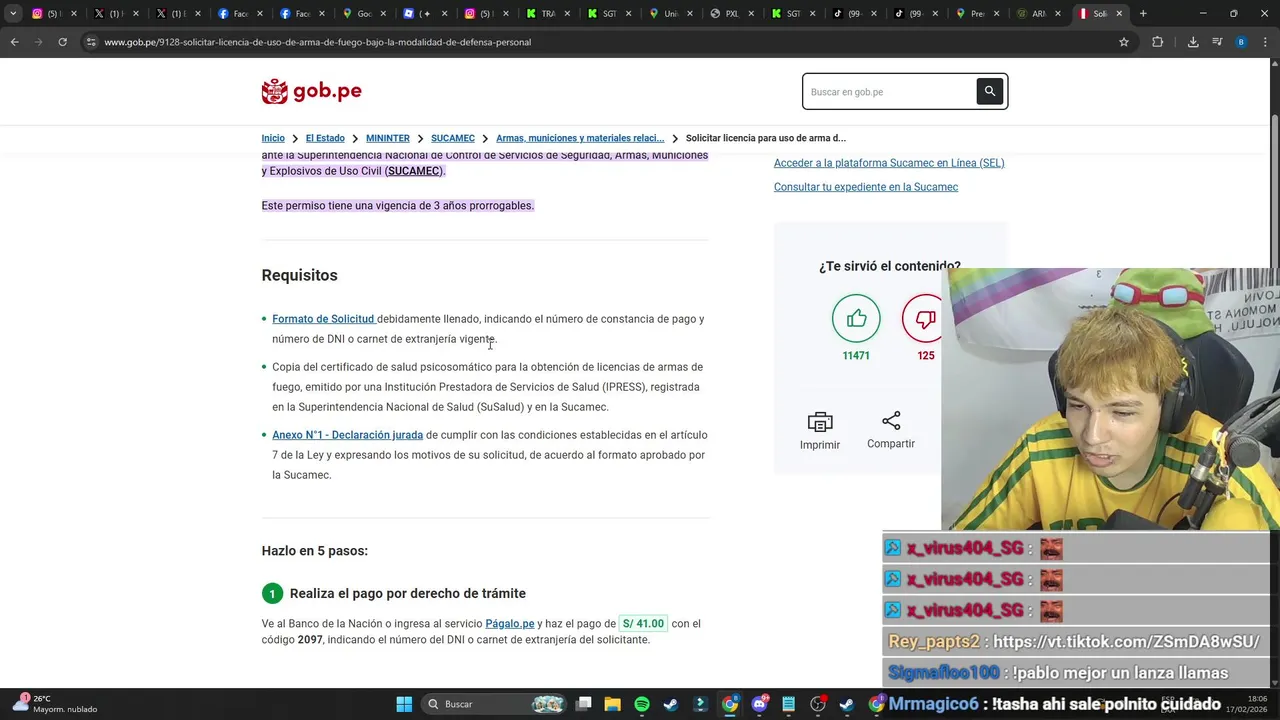The height and width of the screenshot is (720, 1280).
Task: Open Spotify from the taskbar
Action: (642, 704)
